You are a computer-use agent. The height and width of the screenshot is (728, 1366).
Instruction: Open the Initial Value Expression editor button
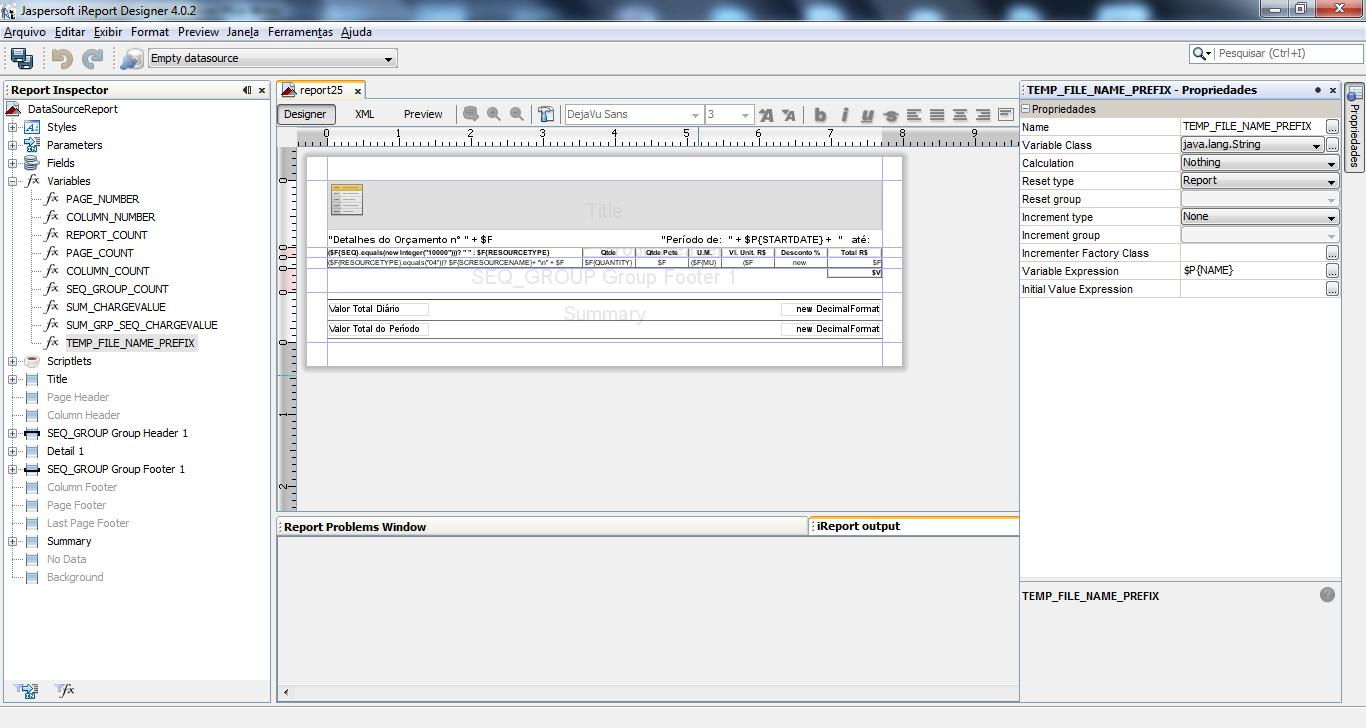pyautogui.click(x=1332, y=289)
